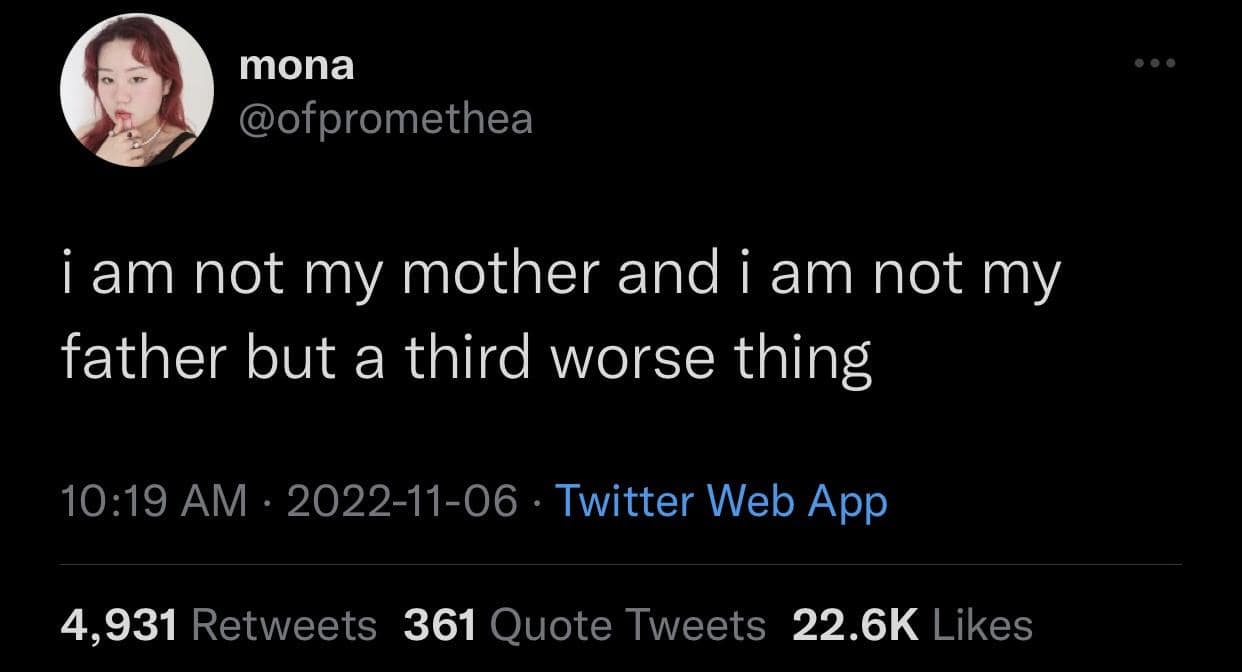The height and width of the screenshot is (672, 1242).
Task: Click the 2022-11-06 date
Action: (x=402, y=502)
